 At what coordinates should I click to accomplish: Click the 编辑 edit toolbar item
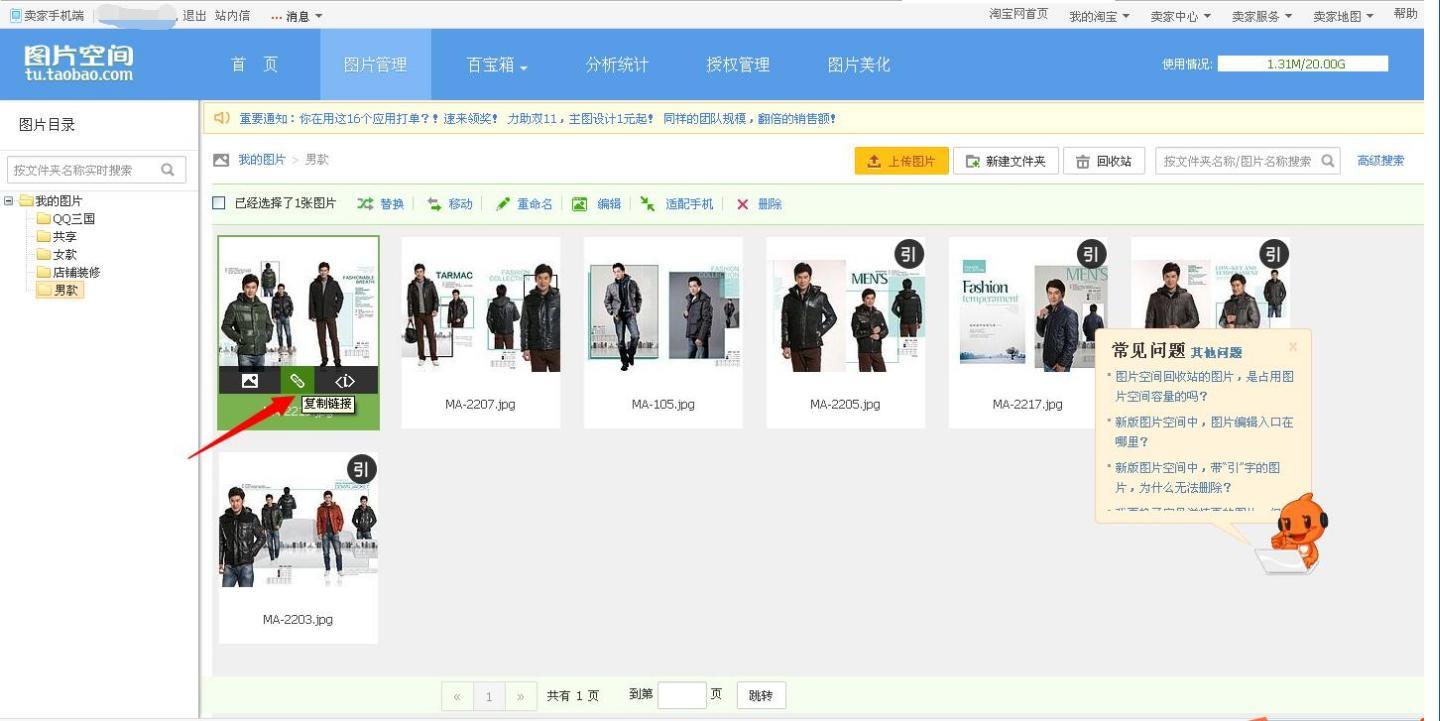click(596, 204)
